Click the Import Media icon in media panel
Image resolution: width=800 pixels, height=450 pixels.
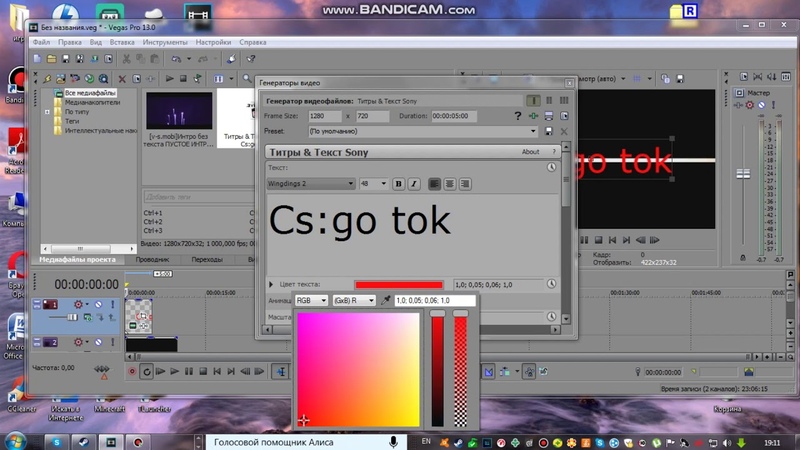(61, 79)
